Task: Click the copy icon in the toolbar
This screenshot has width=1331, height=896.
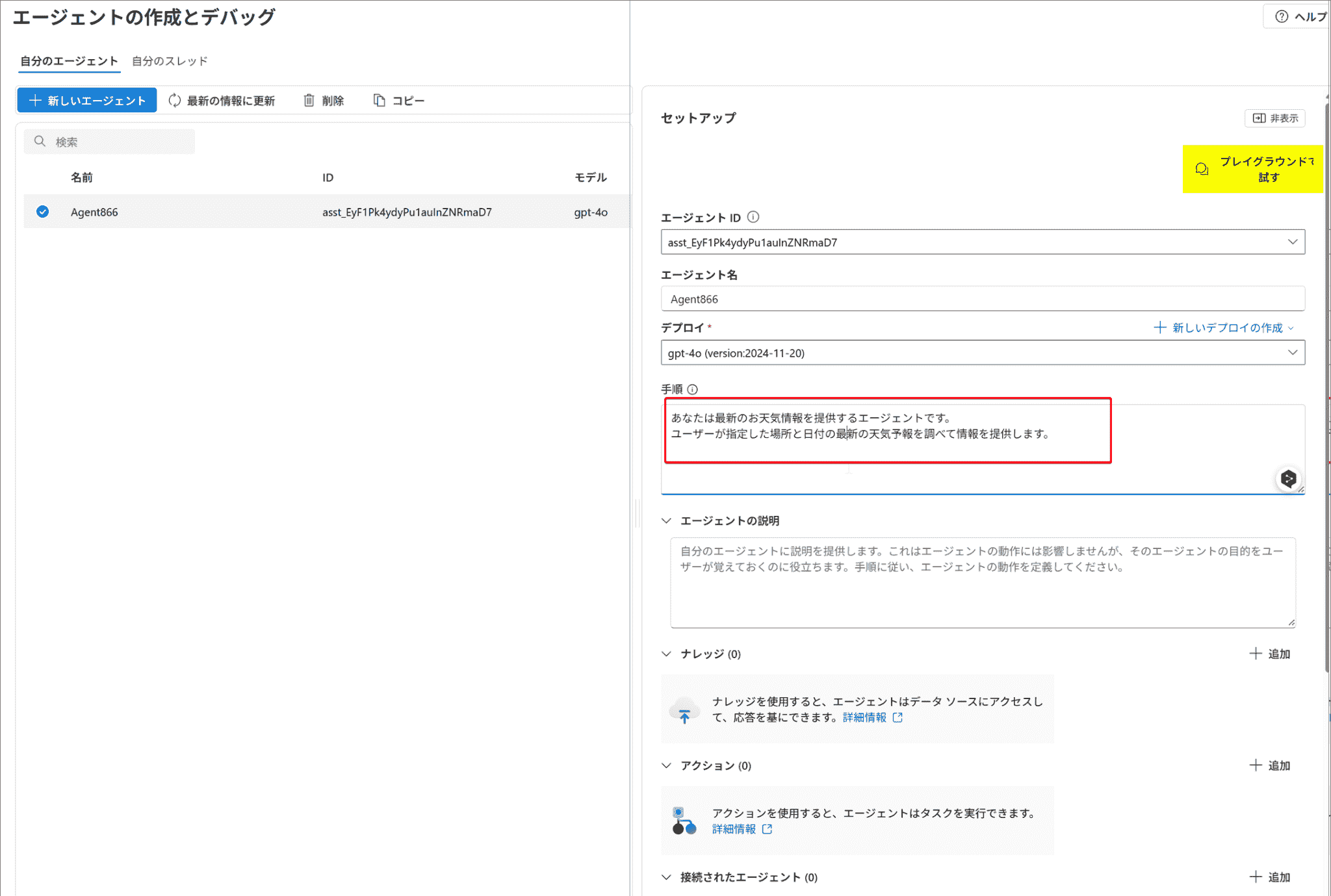Action: [379, 101]
